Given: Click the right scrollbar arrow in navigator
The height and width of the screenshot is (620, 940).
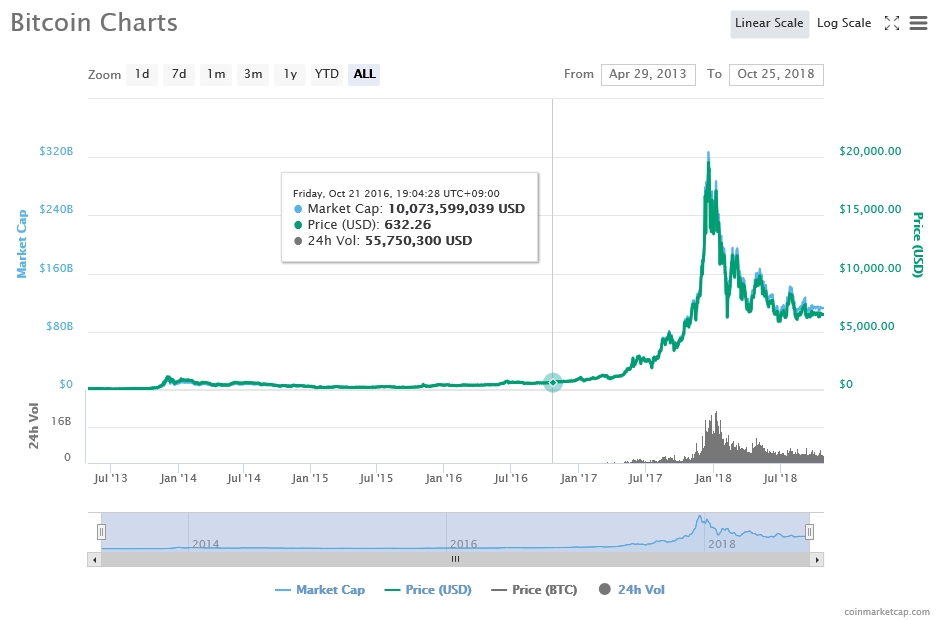Looking at the screenshot, I should point(817,559).
